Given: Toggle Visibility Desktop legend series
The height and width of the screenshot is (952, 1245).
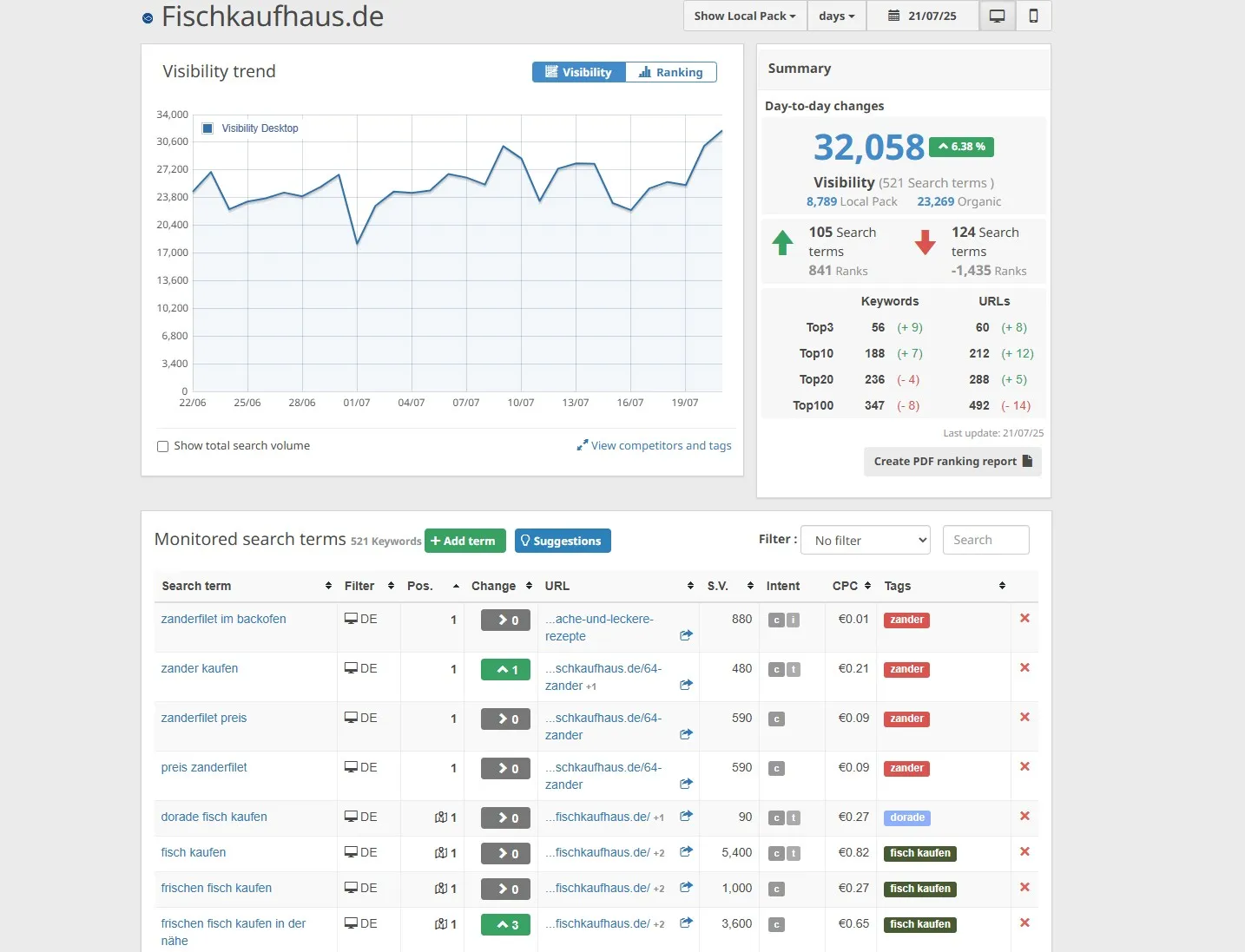Looking at the screenshot, I should pyautogui.click(x=250, y=128).
